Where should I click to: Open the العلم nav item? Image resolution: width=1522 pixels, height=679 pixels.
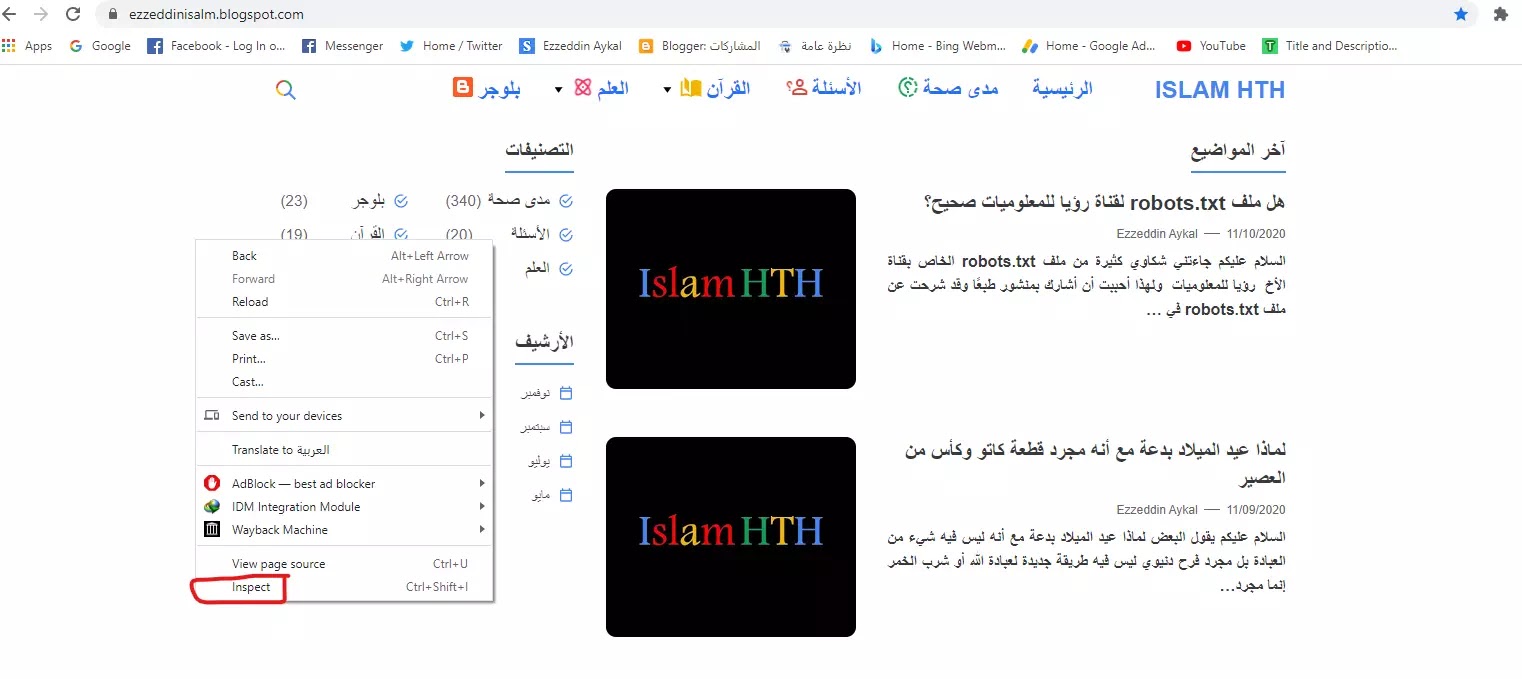(601, 88)
